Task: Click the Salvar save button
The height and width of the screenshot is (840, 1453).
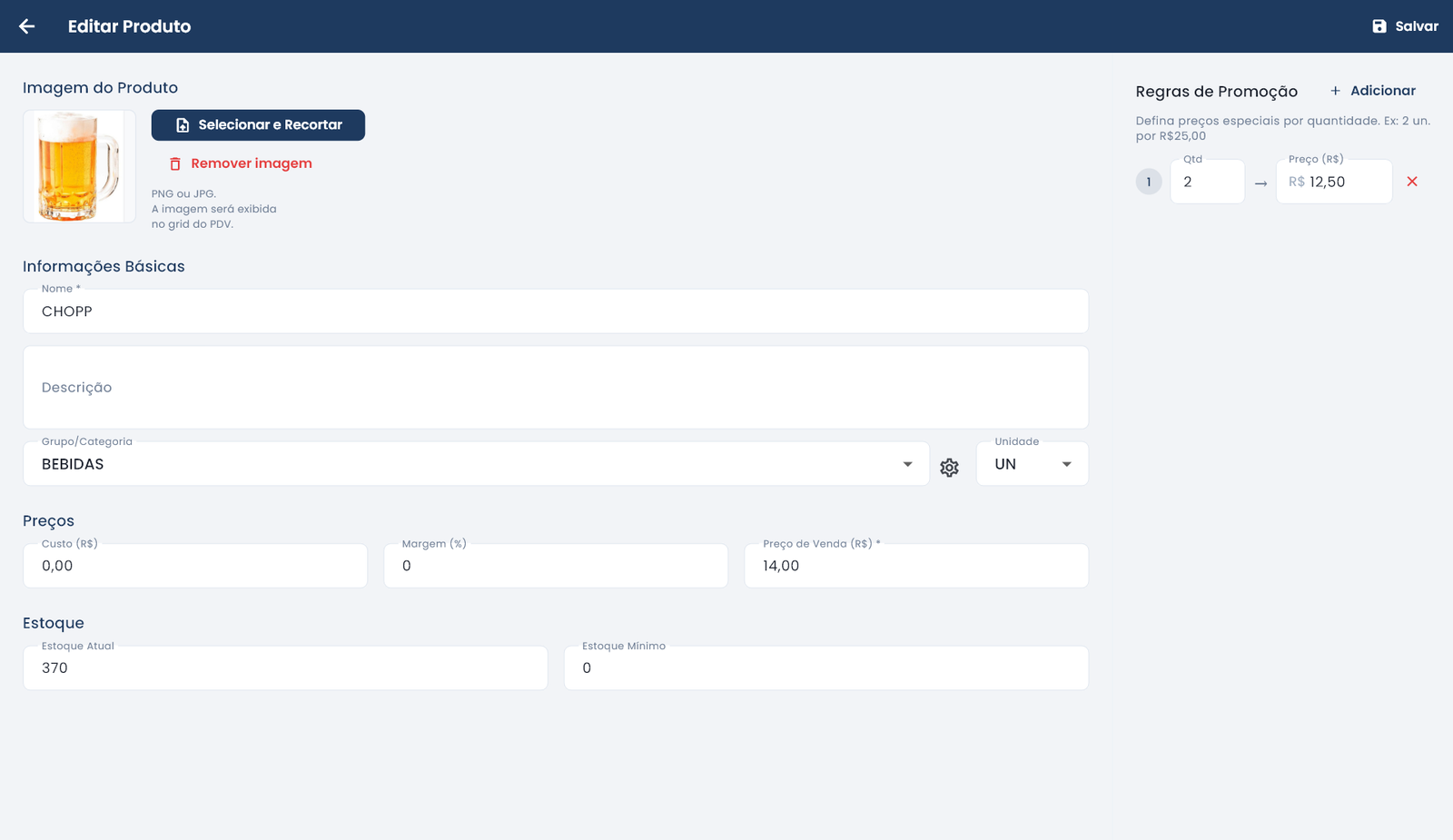Action: coord(1405,26)
